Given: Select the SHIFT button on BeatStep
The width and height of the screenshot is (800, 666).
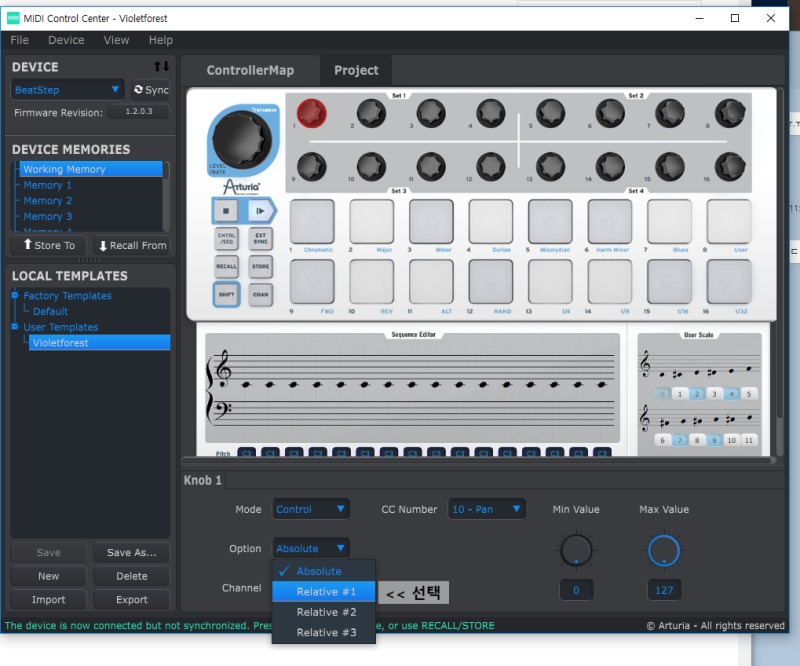Looking at the screenshot, I should click(x=226, y=294).
